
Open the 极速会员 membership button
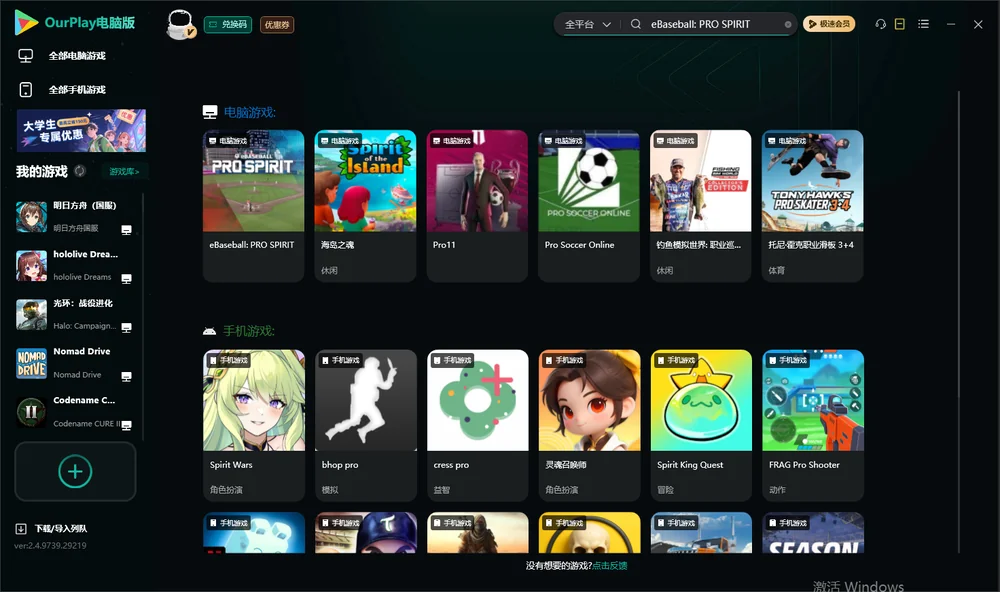pos(829,24)
